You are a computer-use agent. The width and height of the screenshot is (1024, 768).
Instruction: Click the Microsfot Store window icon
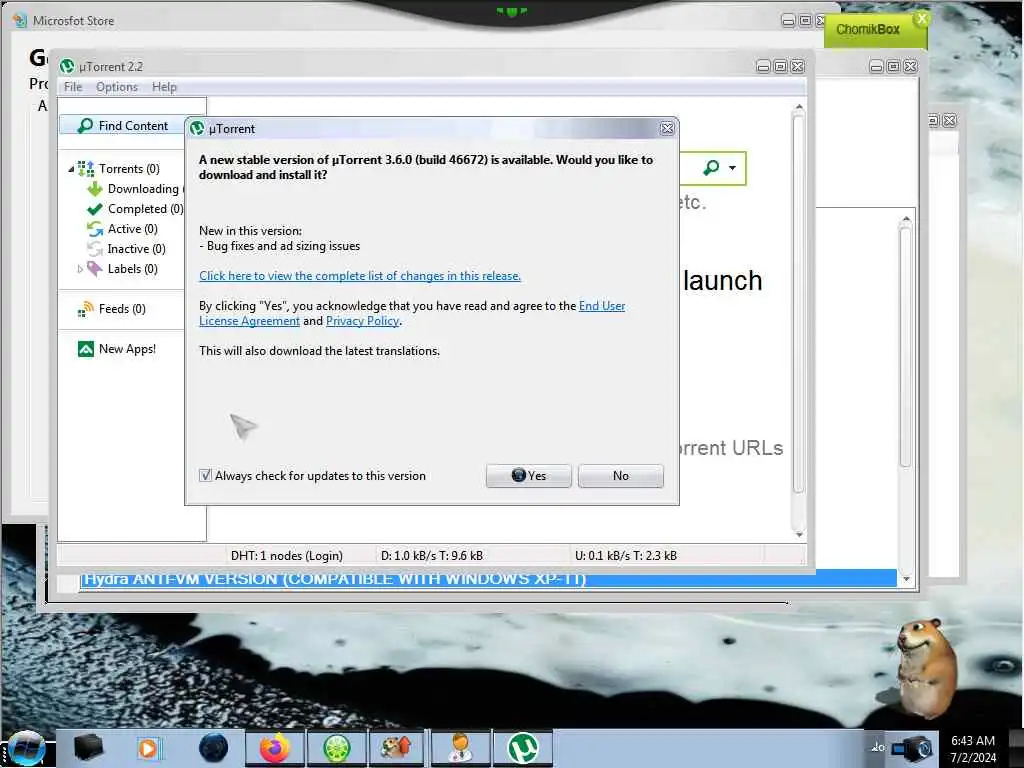20,20
